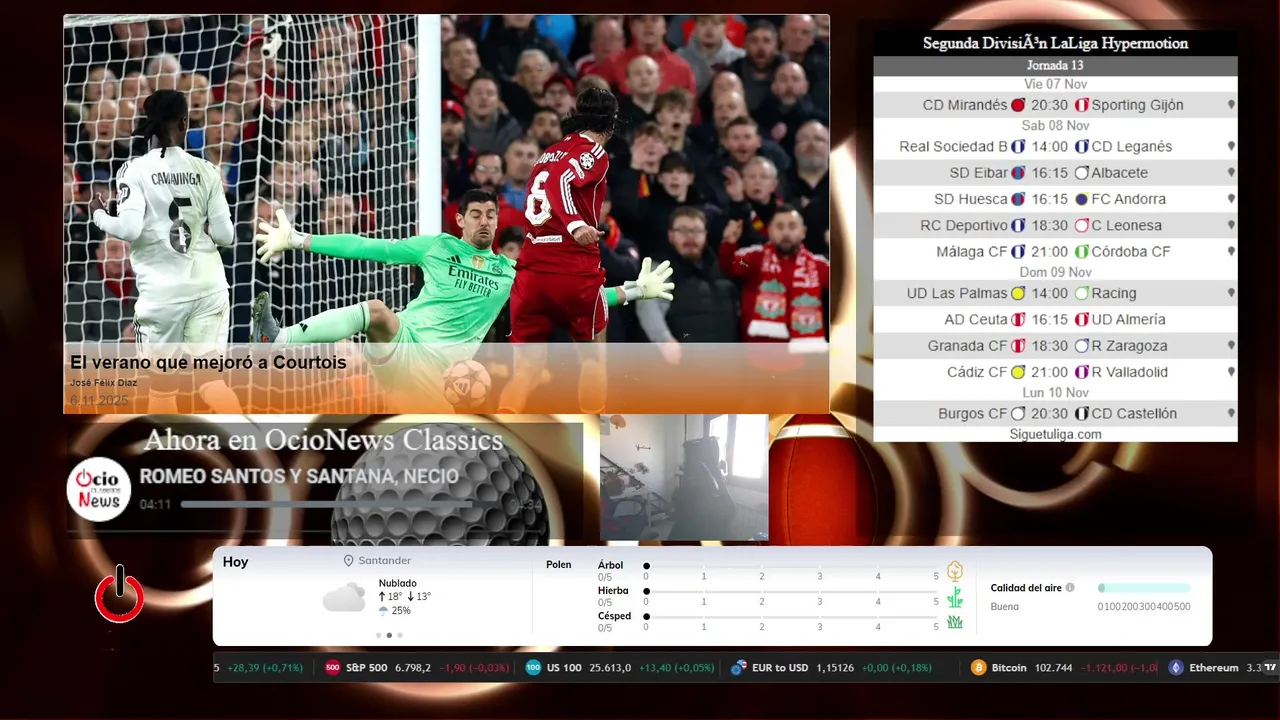Open headline 'El verano que mejoró a Courtois'

(x=208, y=363)
